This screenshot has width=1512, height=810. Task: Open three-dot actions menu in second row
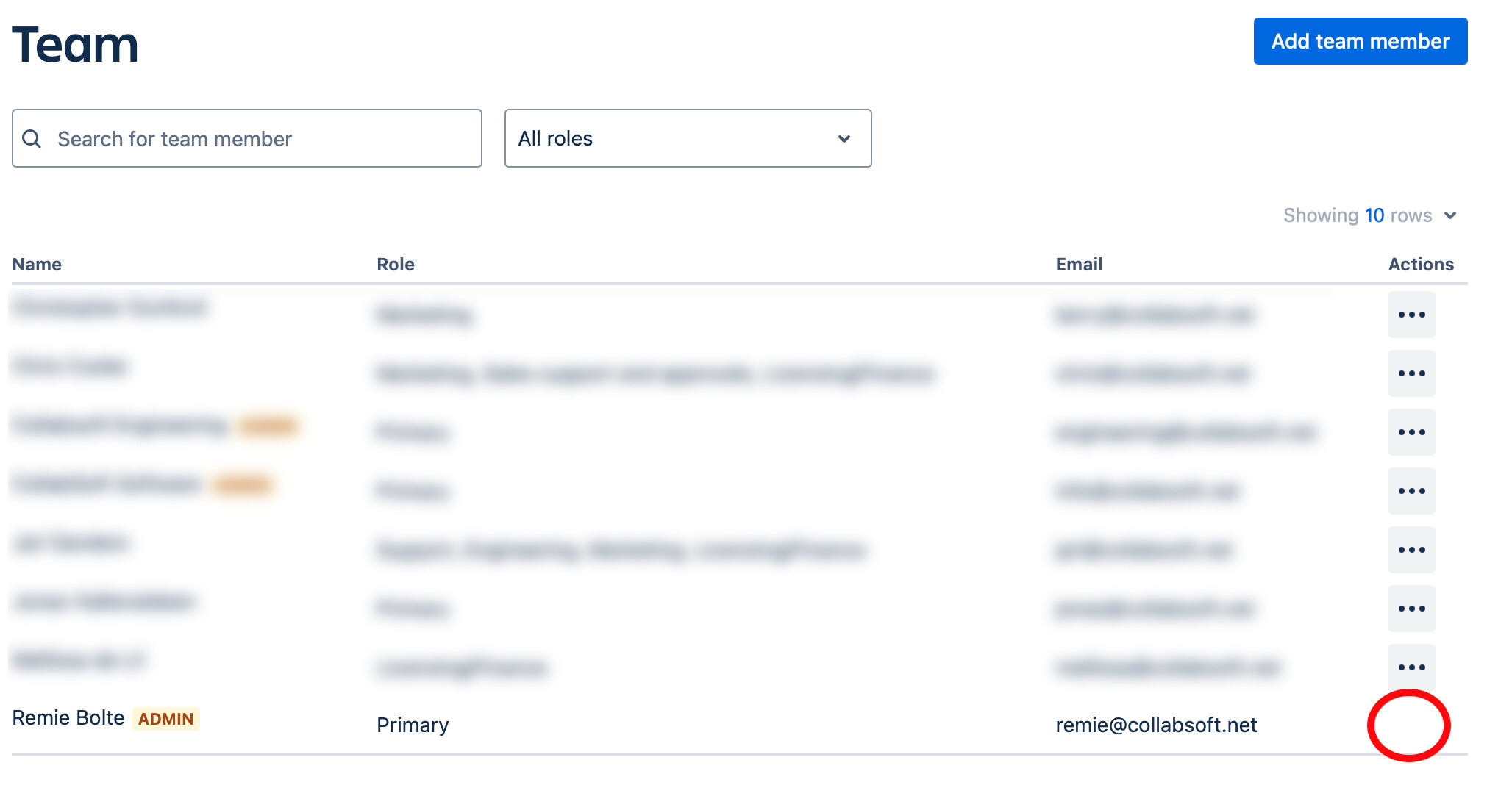coord(1411,373)
